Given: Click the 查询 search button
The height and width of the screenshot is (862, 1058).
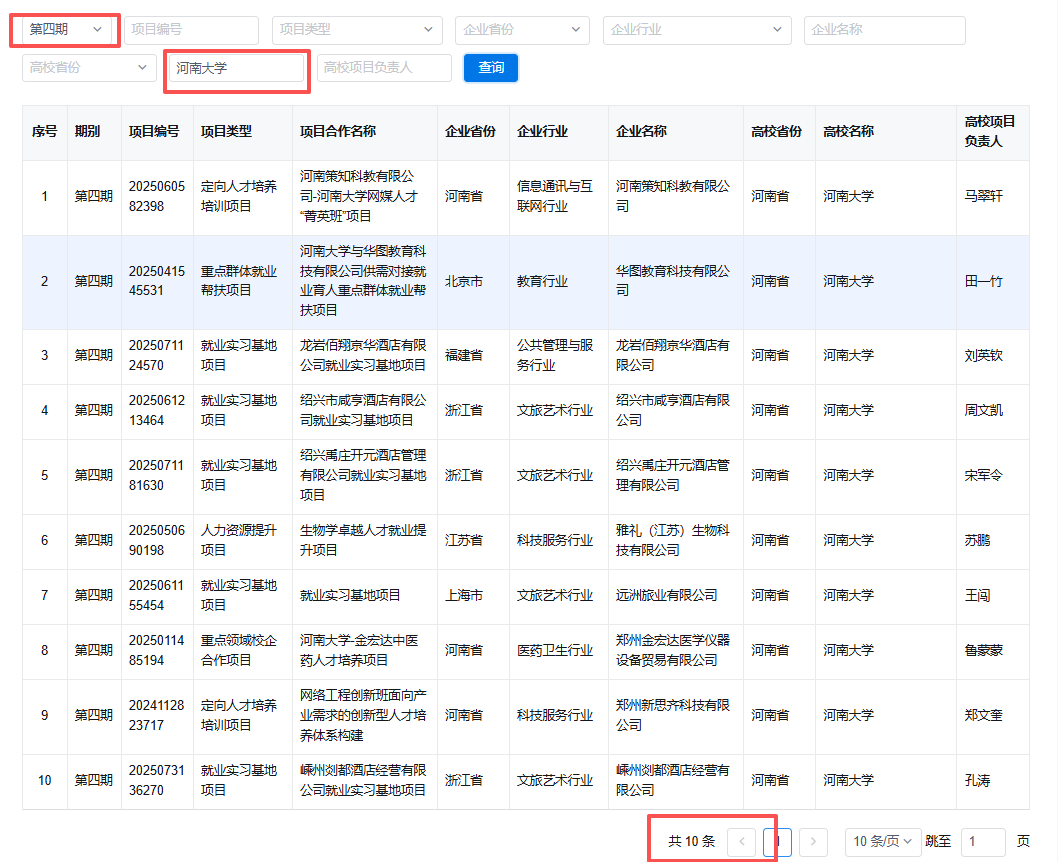Looking at the screenshot, I should coord(491,67).
